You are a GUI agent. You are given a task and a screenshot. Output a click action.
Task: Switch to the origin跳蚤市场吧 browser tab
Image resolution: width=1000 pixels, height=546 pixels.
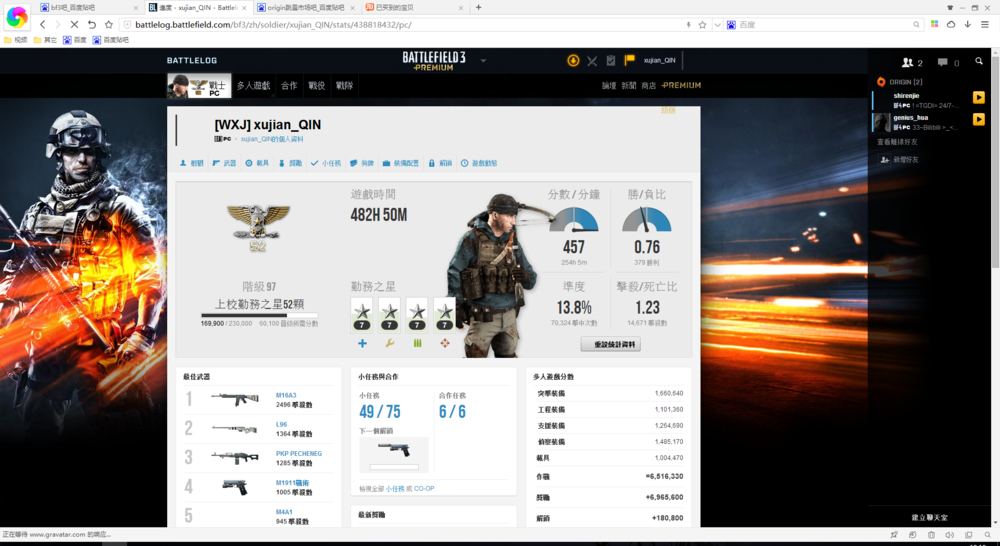point(307,8)
